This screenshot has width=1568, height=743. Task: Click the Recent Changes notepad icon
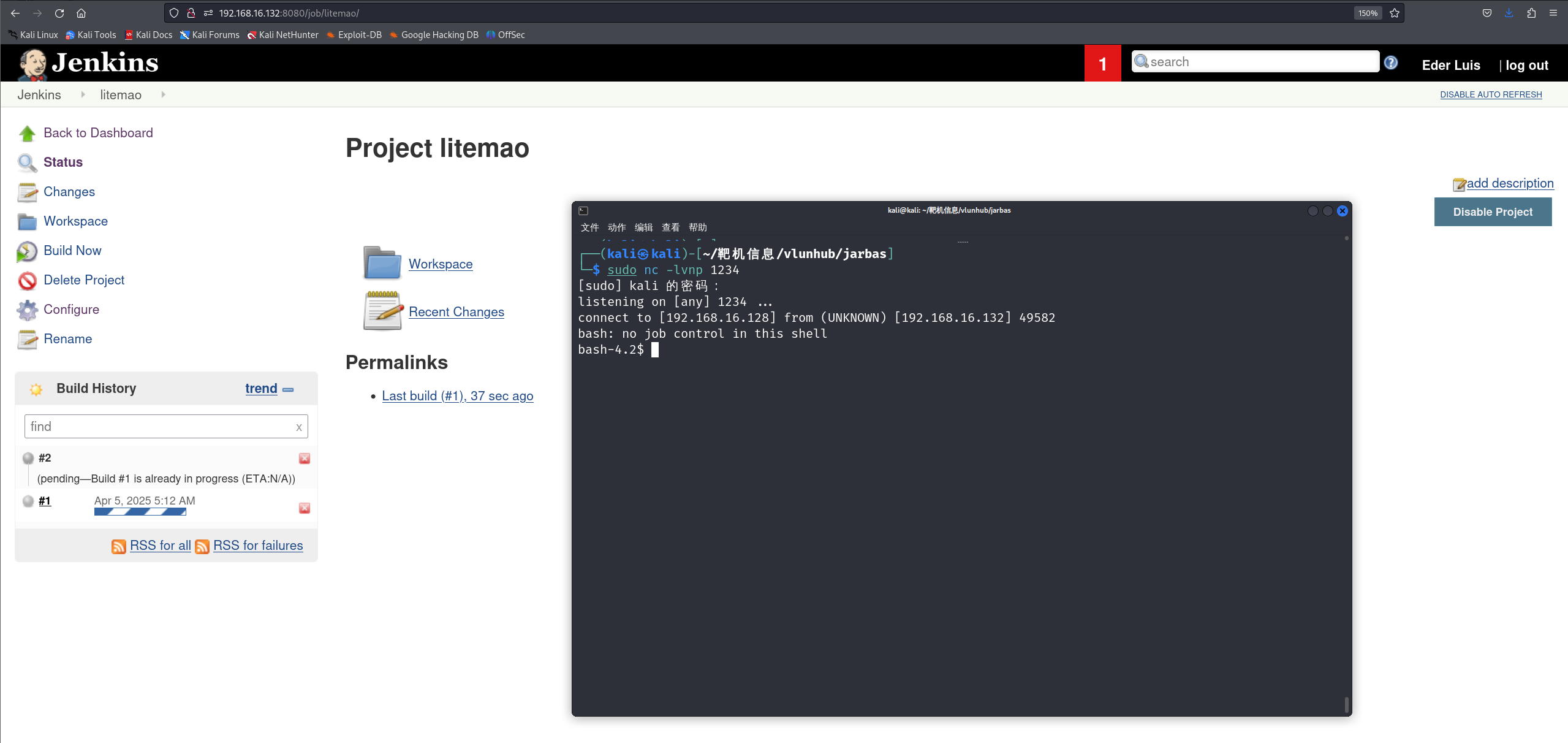click(x=382, y=311)
